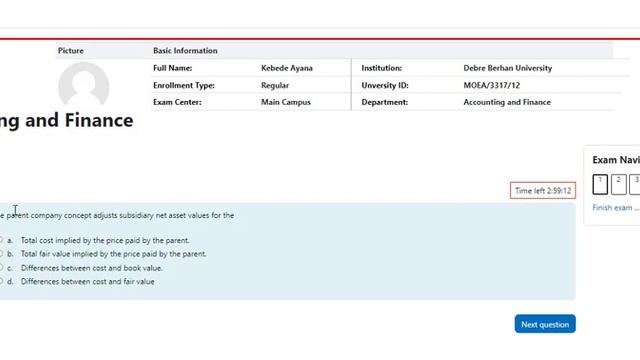The image size is (640, 360).
Task: Click the Institution label
Action: pos(382,68)
